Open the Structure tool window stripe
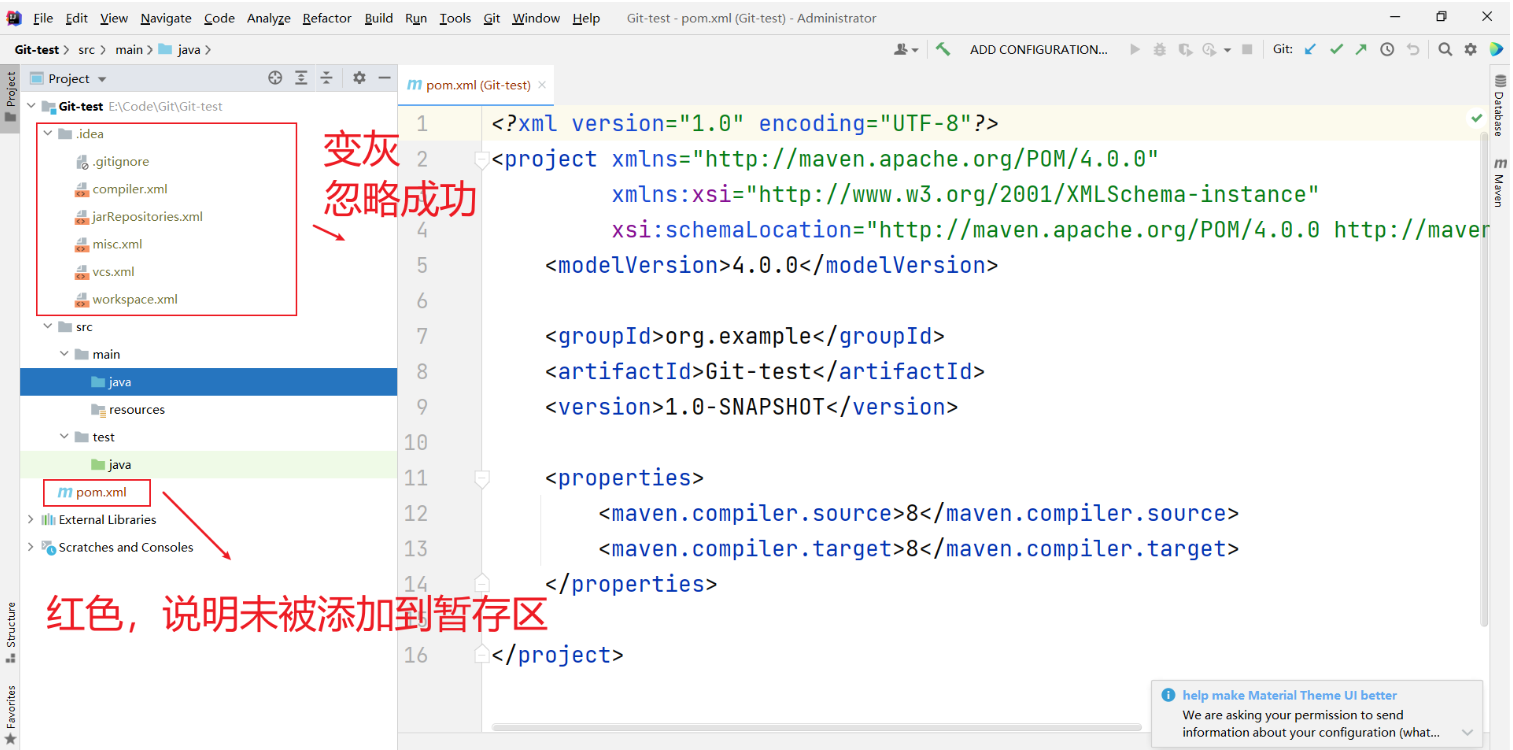 click(11, 632)
